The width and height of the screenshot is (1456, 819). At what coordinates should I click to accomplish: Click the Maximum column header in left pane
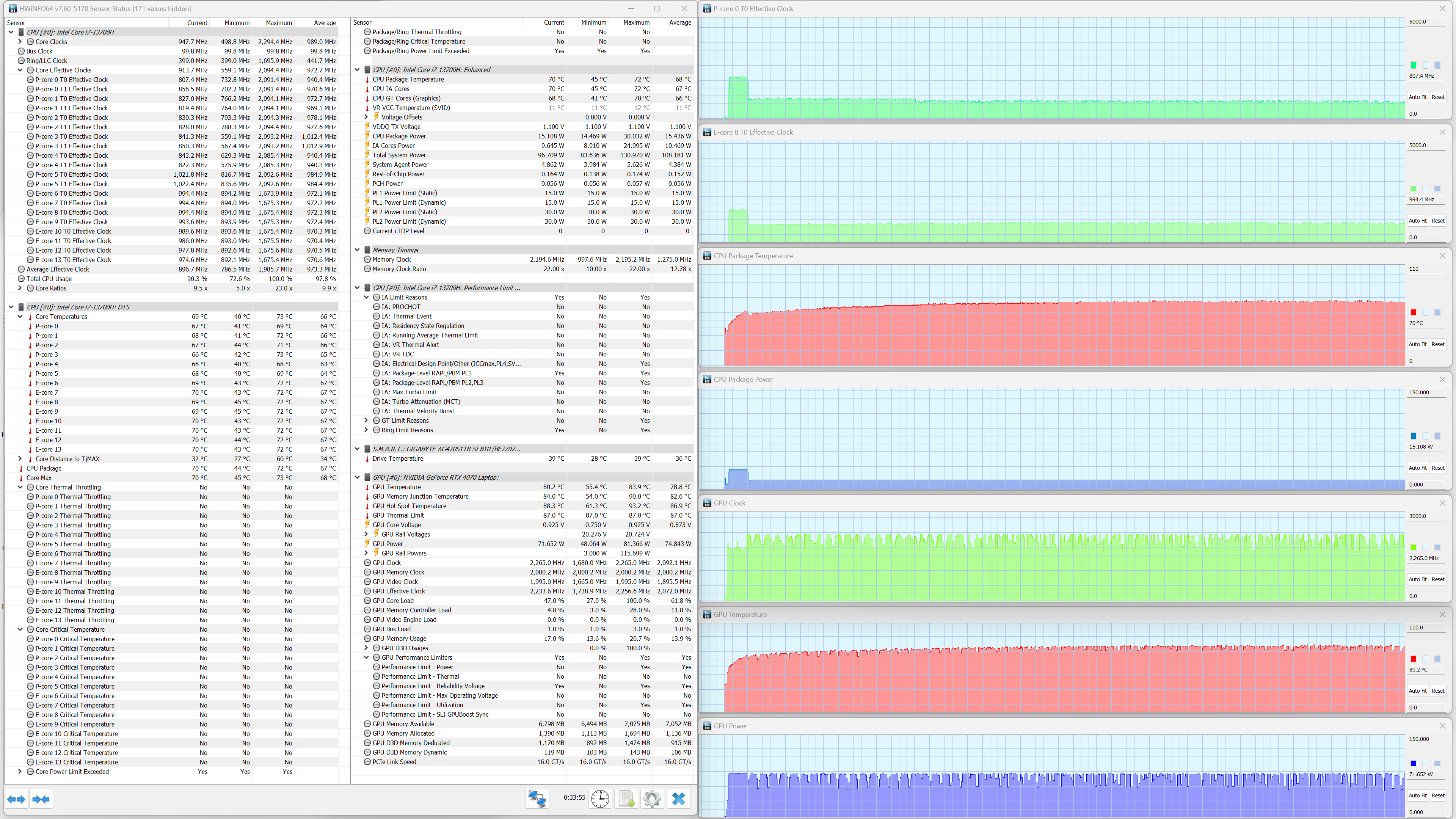click(279, 23)
